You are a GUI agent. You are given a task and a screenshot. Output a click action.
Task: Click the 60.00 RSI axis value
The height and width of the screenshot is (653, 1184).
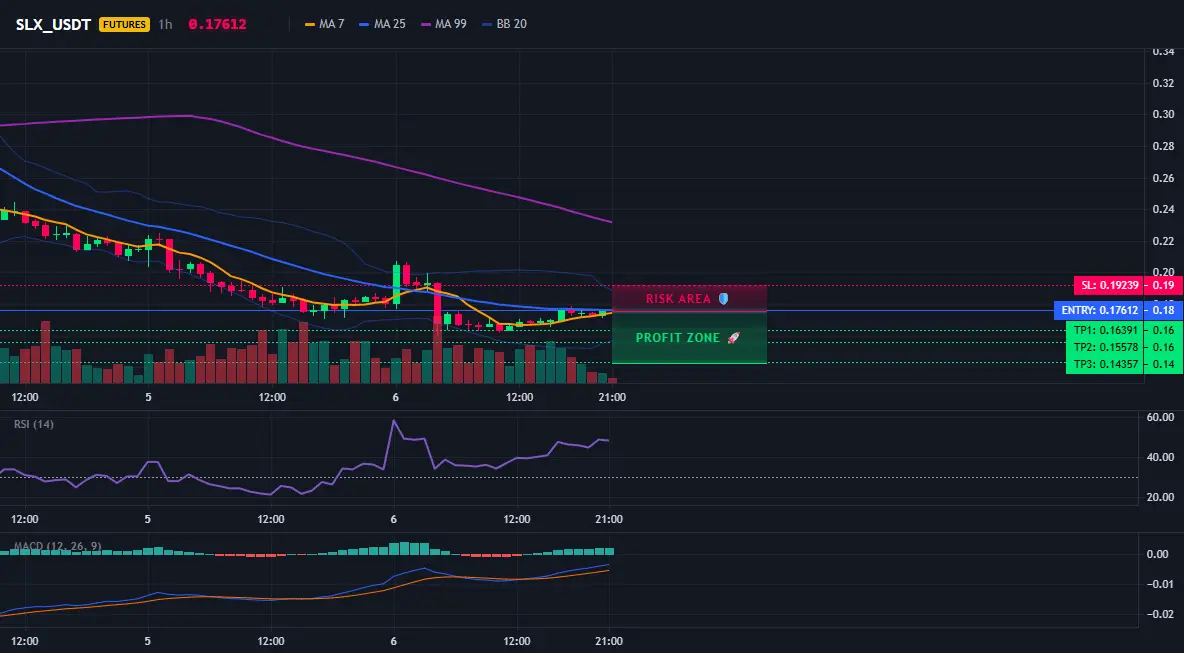pos(1161,417)
